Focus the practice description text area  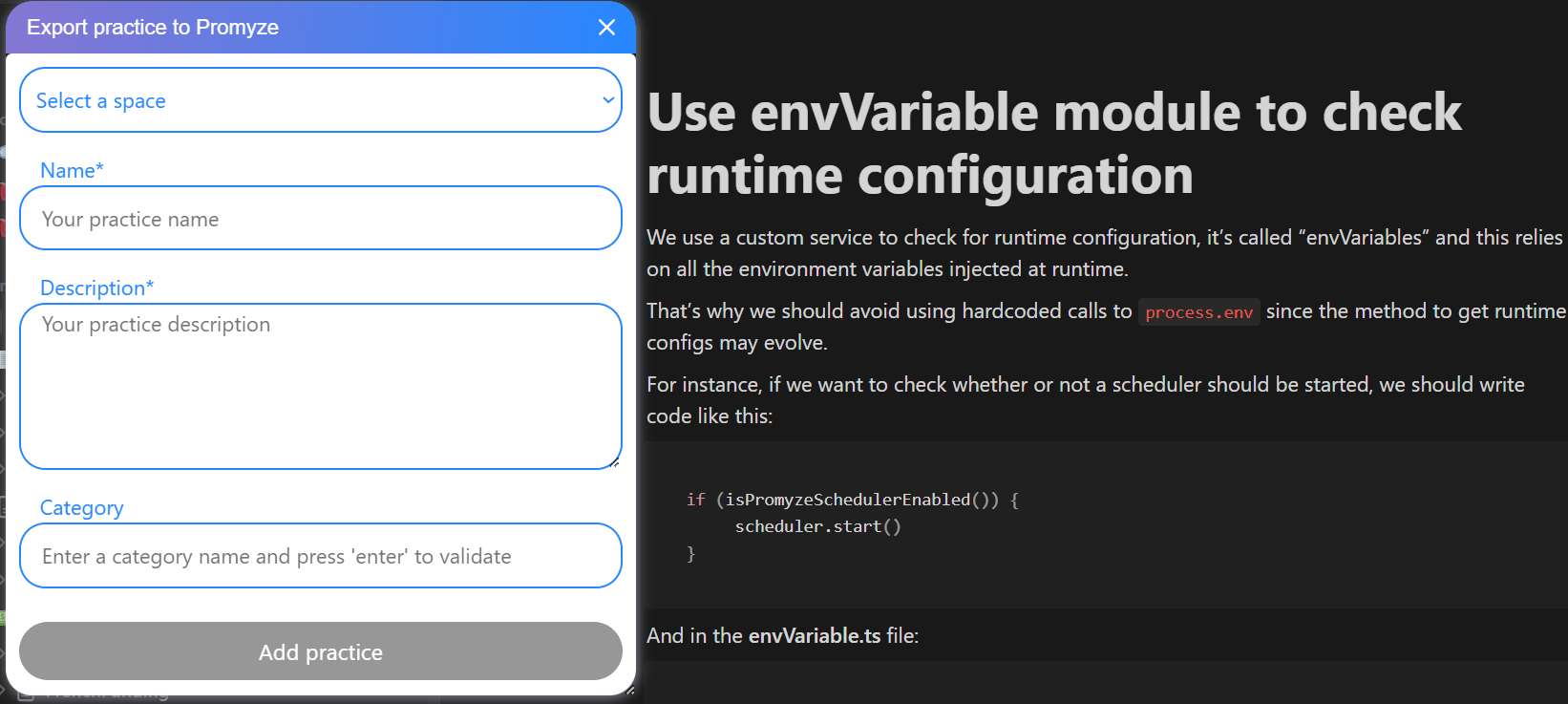click(x=321, y=386)
